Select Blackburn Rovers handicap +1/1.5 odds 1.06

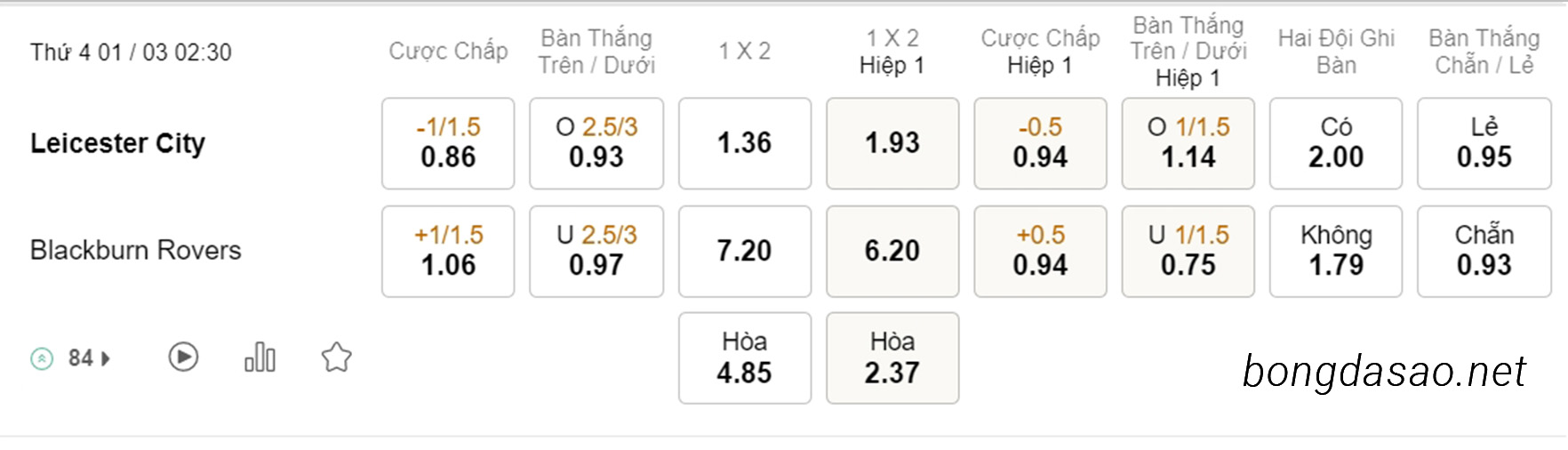(x=448, y=251)
